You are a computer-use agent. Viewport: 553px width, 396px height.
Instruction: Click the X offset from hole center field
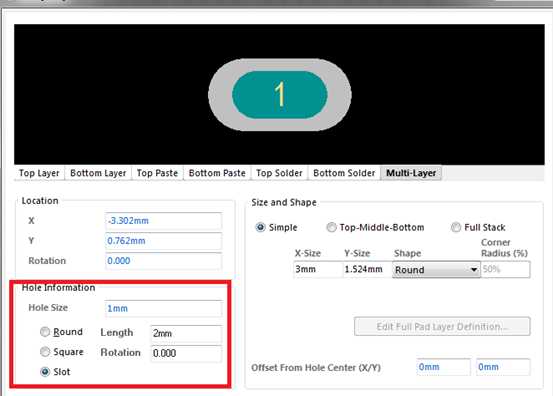[x=444, y=367]
